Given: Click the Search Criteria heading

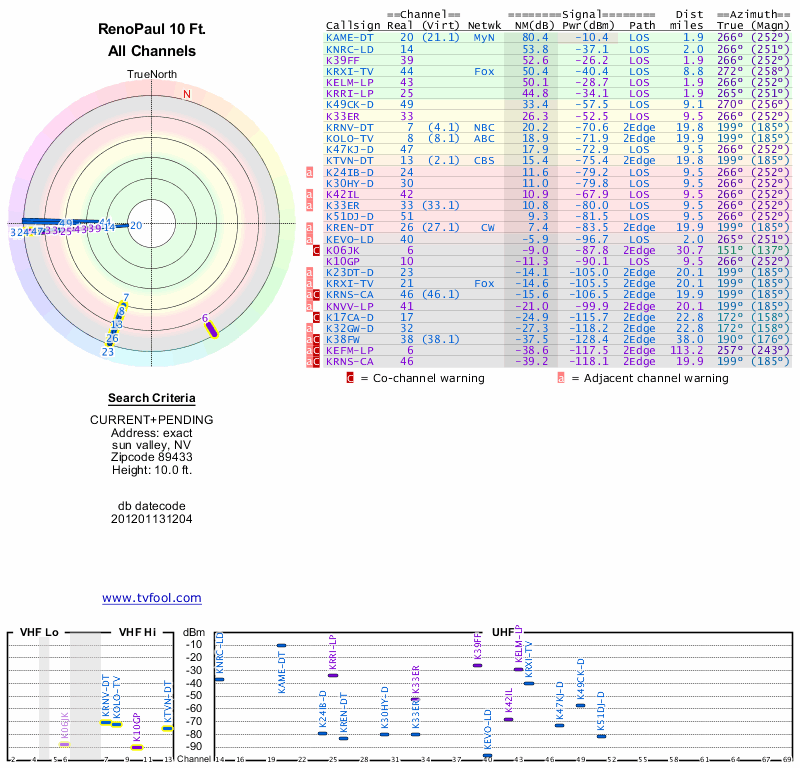Looking at the screenshot, I should click(x=152, y=398).
